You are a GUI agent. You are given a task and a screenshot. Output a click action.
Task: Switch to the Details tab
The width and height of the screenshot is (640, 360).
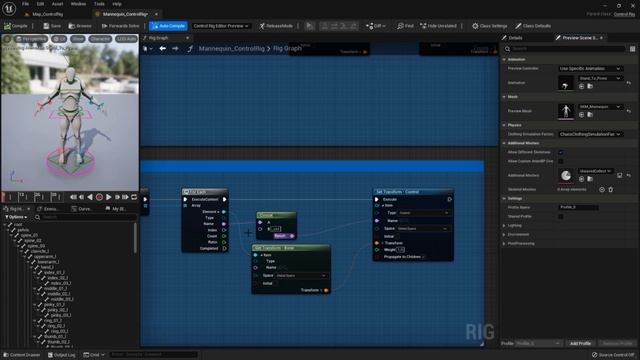[x=512, y=38]
